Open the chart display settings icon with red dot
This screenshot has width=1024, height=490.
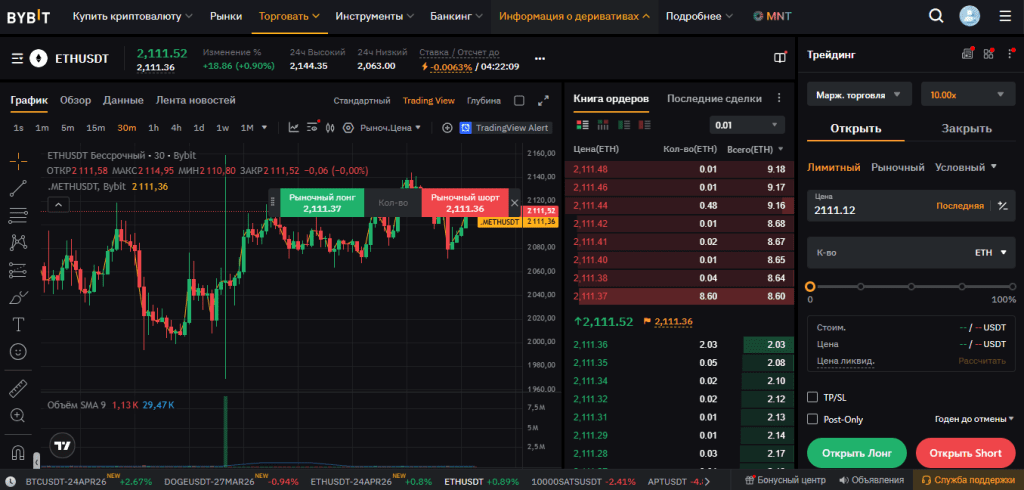coord(312,127)
